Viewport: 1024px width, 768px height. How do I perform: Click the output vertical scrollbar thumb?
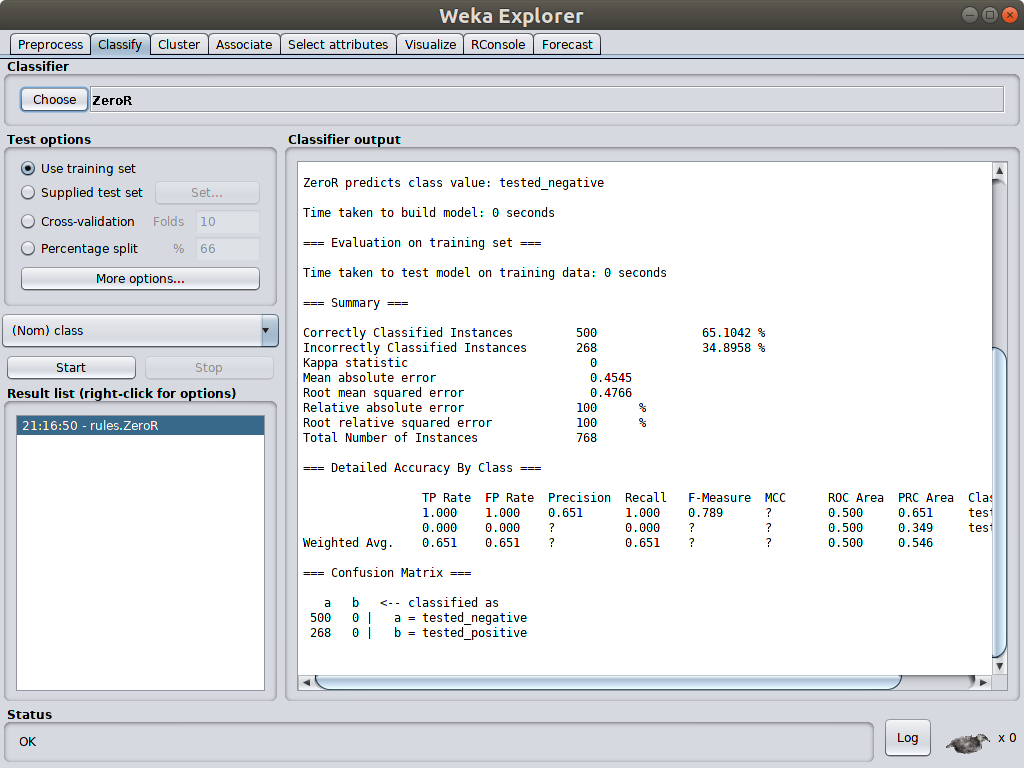[x=999, y=502]
